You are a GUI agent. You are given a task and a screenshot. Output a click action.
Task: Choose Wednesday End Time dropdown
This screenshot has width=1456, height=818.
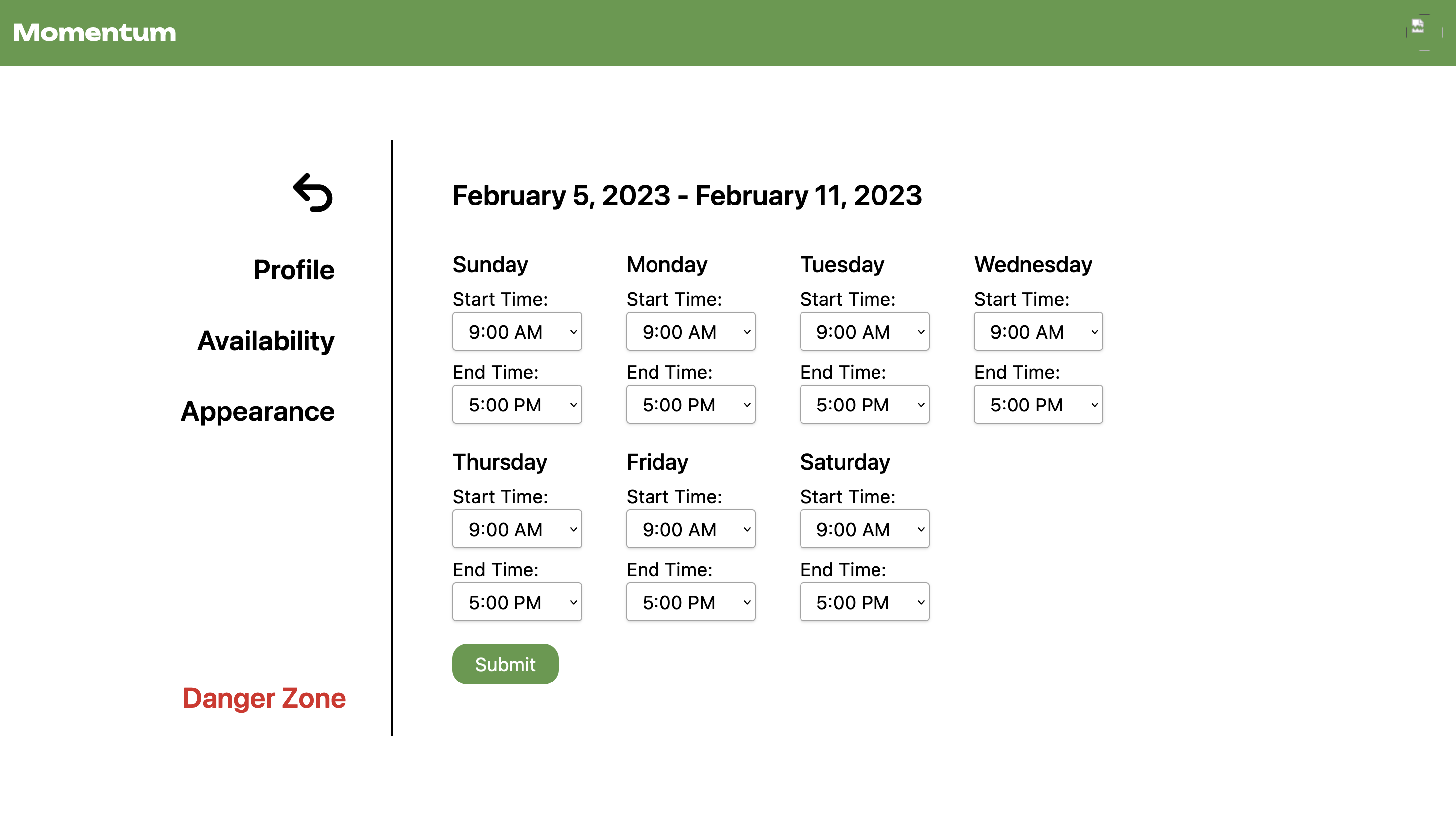coord(1038,405)
